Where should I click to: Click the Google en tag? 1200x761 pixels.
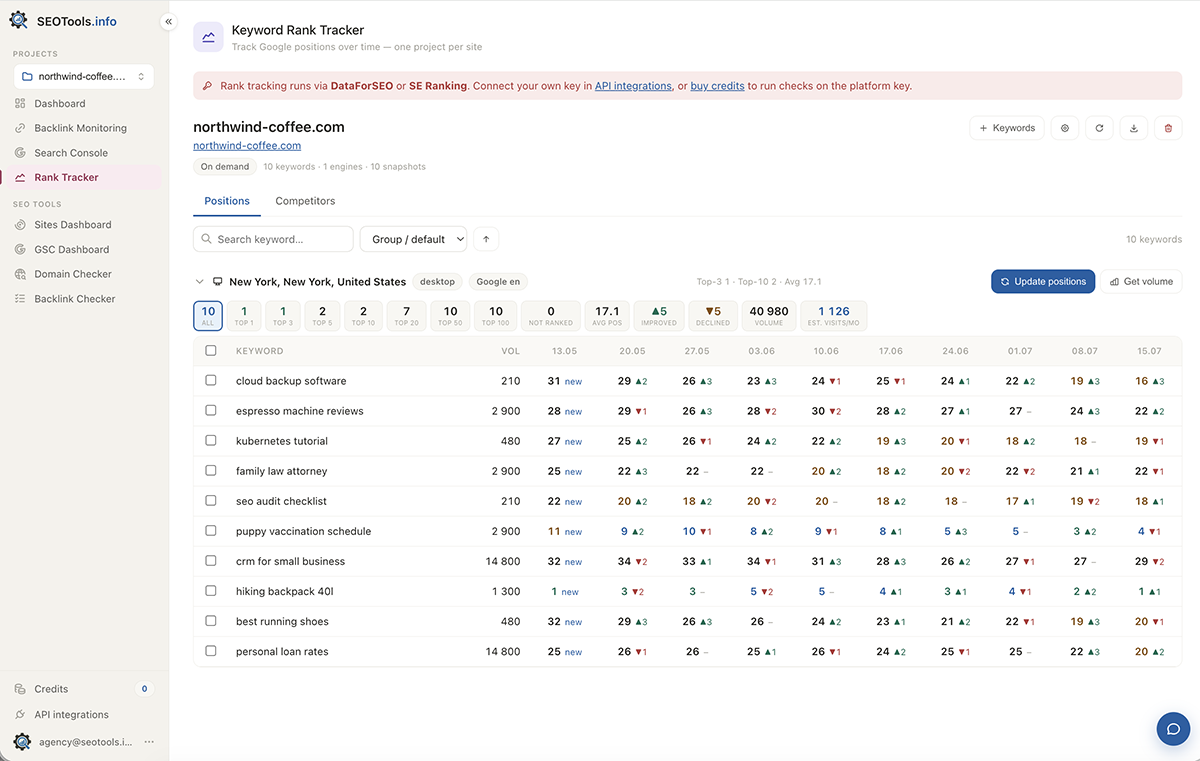pos(498,282)
